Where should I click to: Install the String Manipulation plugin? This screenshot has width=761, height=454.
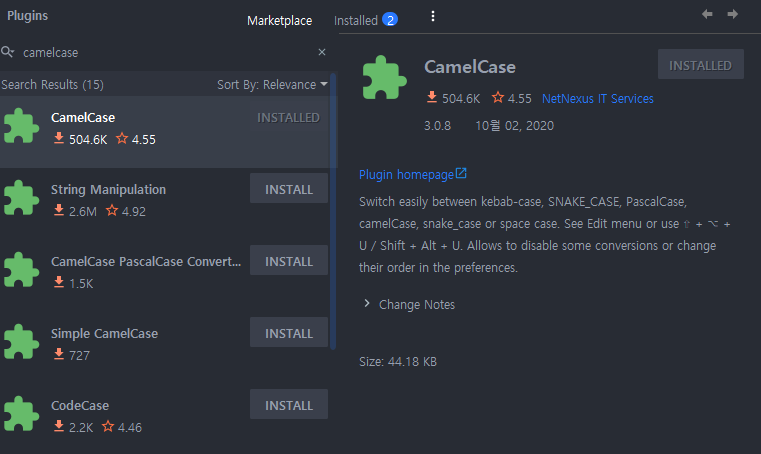pyautogui.click(x=289, y=188)
